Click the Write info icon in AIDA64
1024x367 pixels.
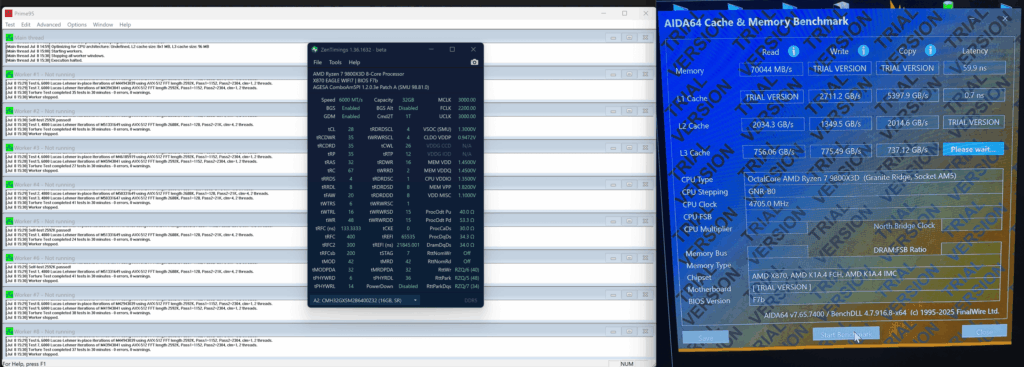click(x=863, y=50)
